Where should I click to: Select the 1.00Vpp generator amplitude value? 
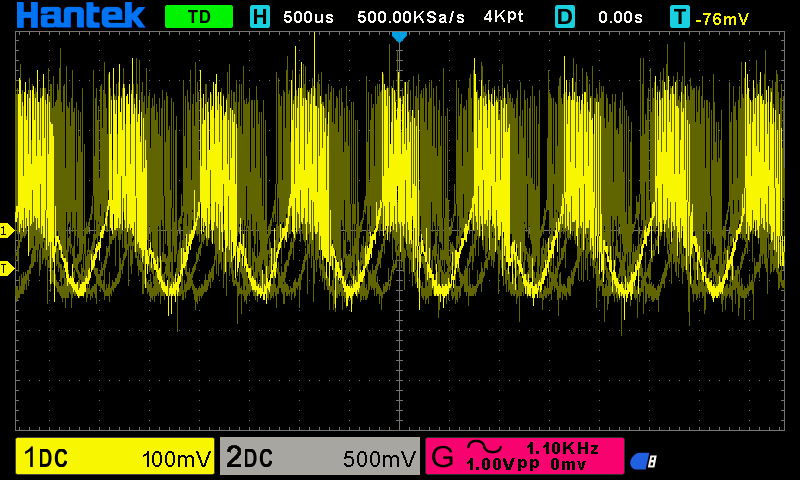tap(503, 464)
